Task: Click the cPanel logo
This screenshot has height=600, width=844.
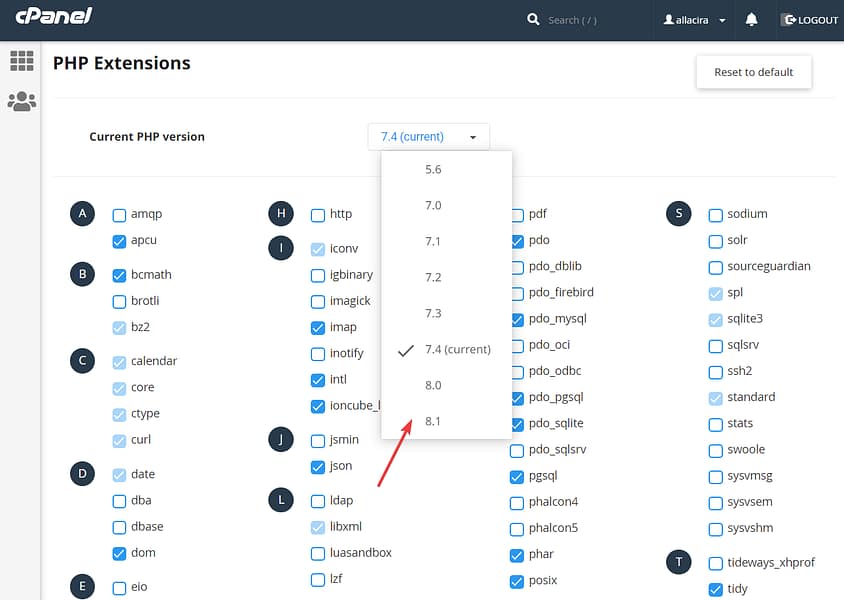Action: pyautogui.click(x=52, y=17)
